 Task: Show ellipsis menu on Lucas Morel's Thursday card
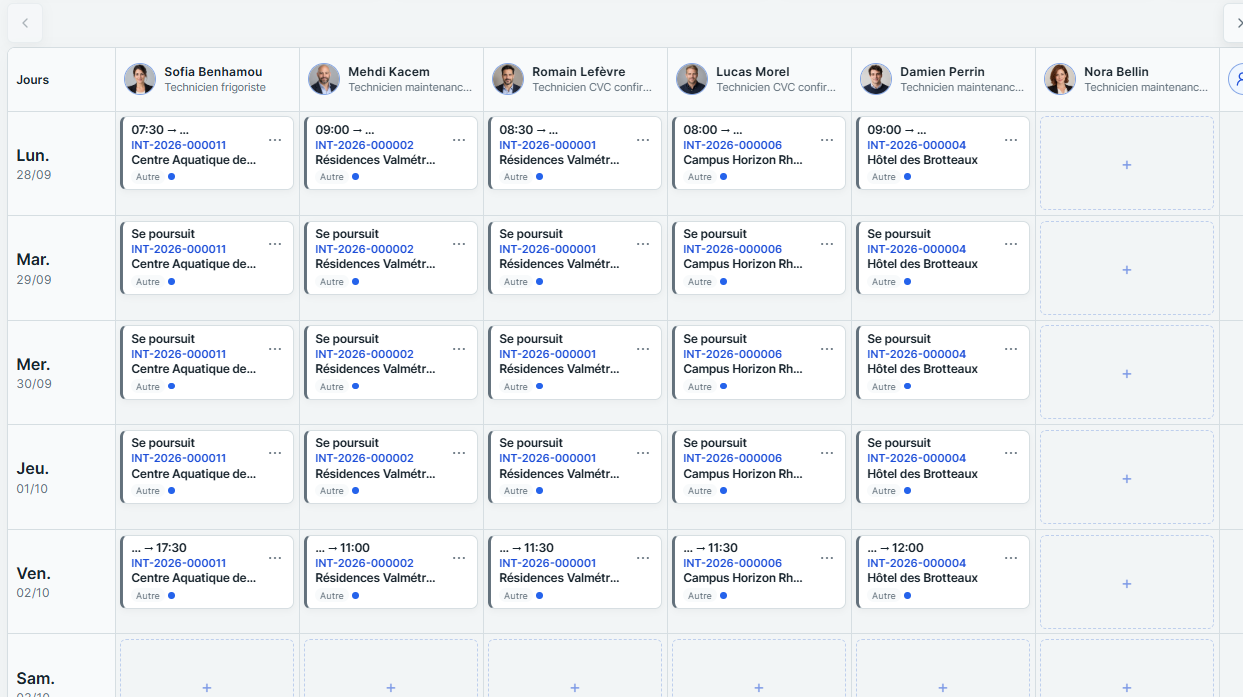tap(827, 452)
